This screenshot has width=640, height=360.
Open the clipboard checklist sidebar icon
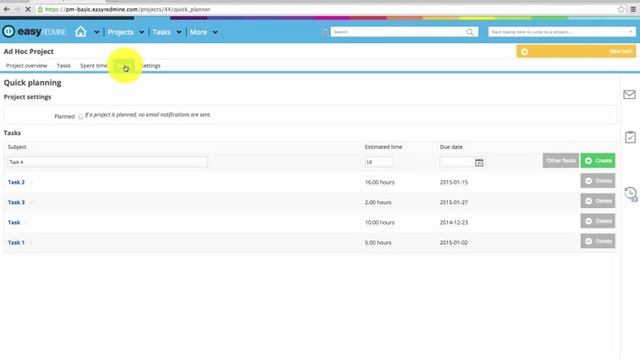pos(630,137)
